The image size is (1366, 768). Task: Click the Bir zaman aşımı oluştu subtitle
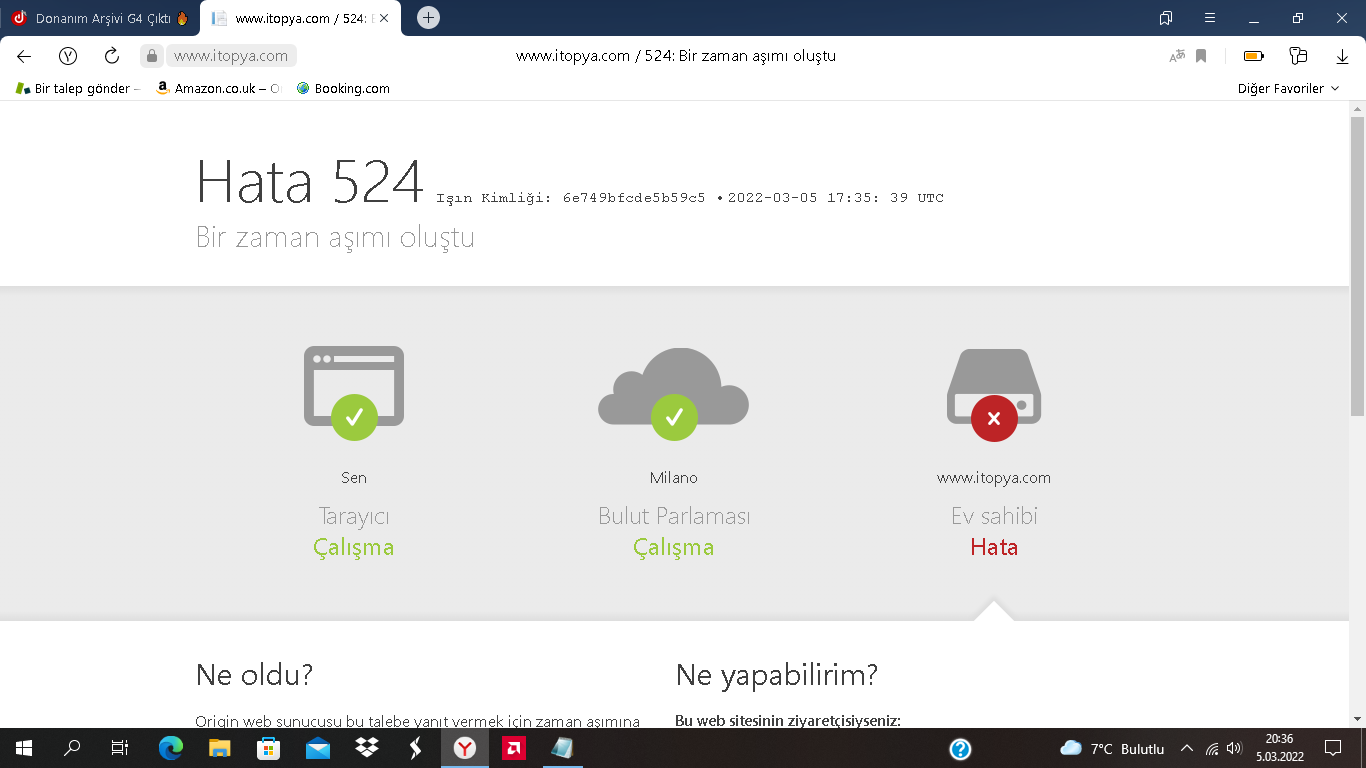point(335,237)
